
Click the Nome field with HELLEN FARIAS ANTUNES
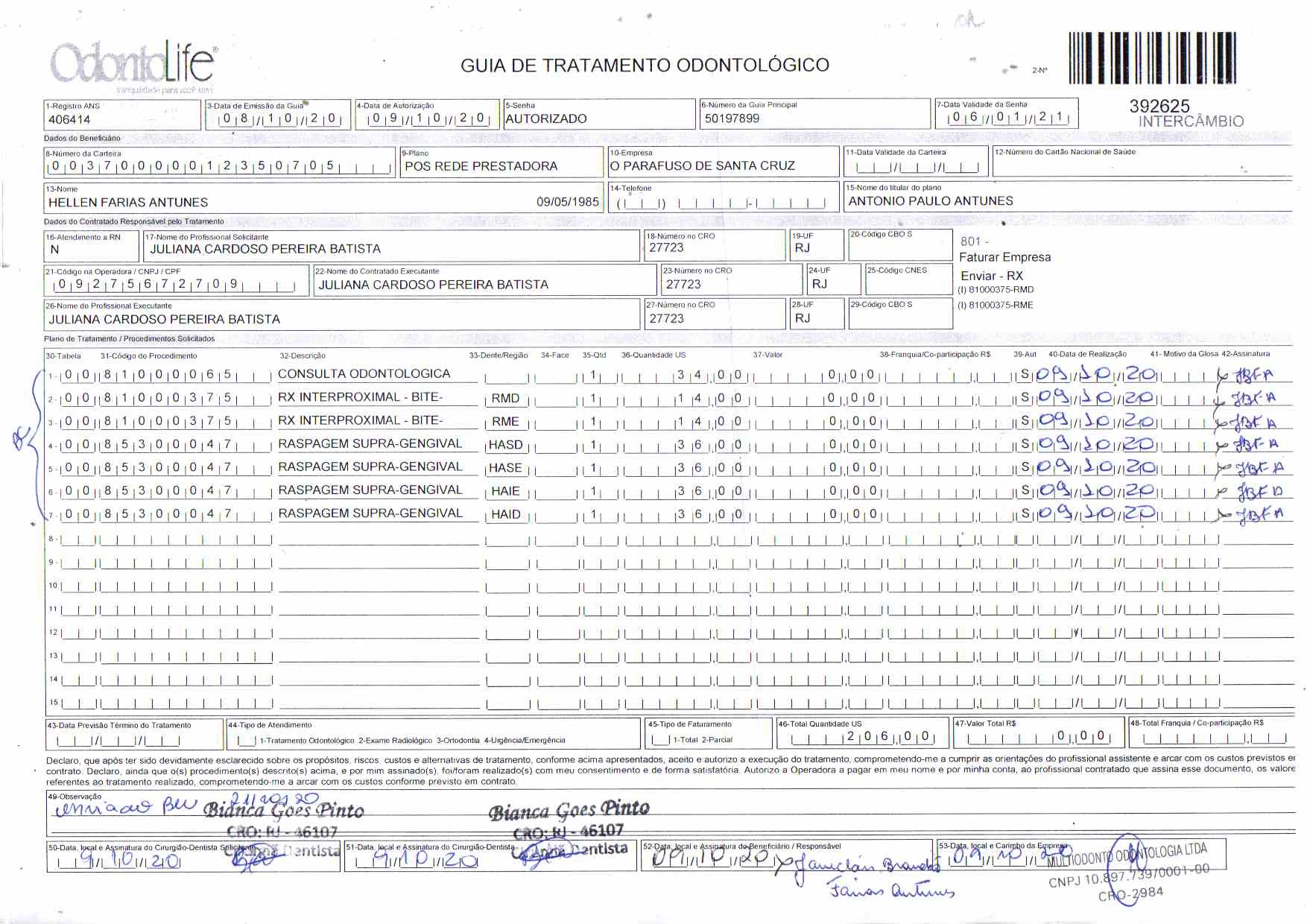click(323, 202)
